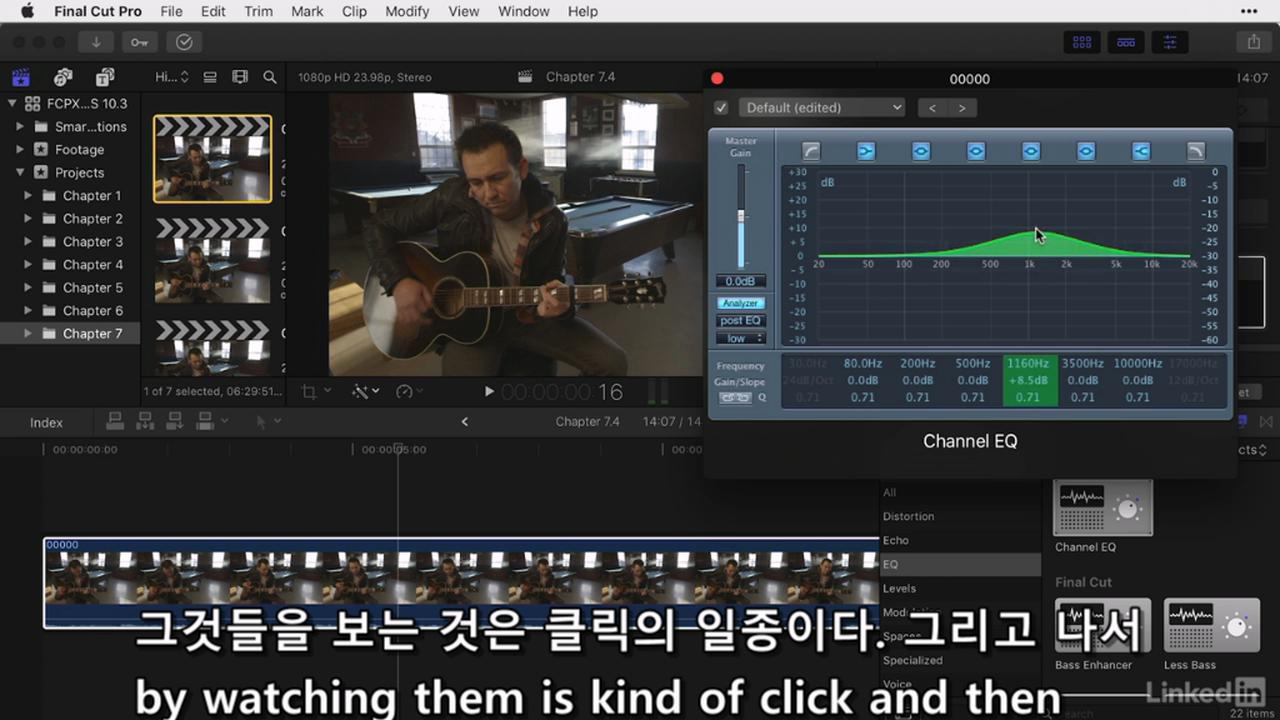Click the connect clip to storyline icon
1280x720 pixels.
(x=114, y=421)
